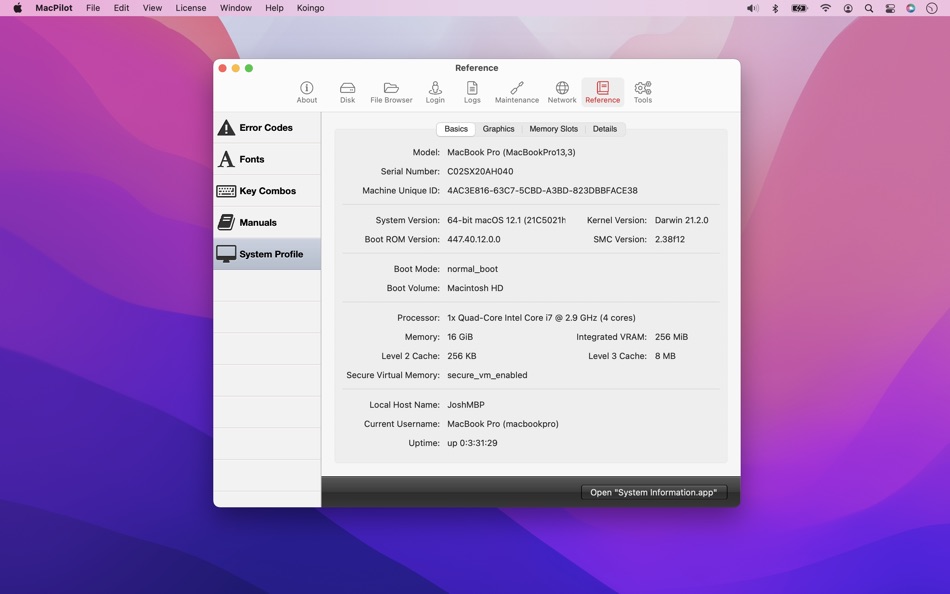
Task: Open the Apple menu
Action: click(18, 8)
